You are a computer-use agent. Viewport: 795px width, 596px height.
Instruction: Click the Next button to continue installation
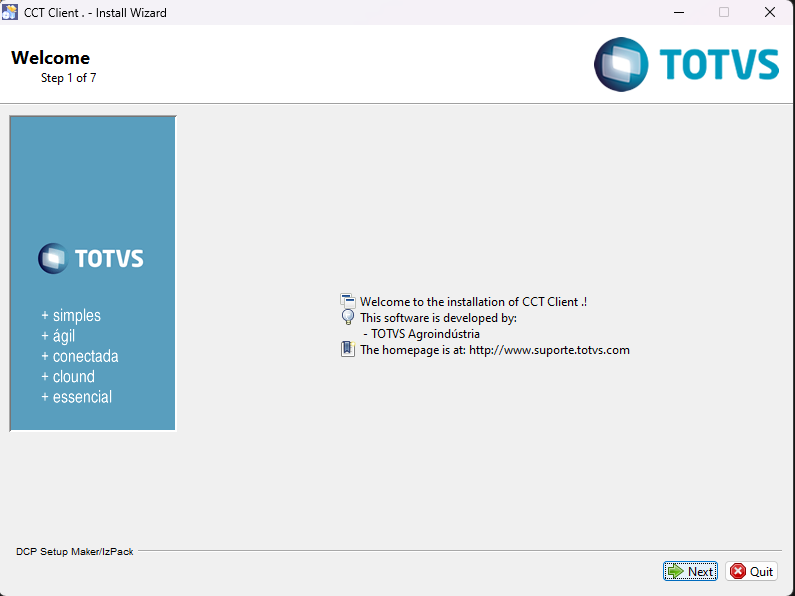click(690, 571)
